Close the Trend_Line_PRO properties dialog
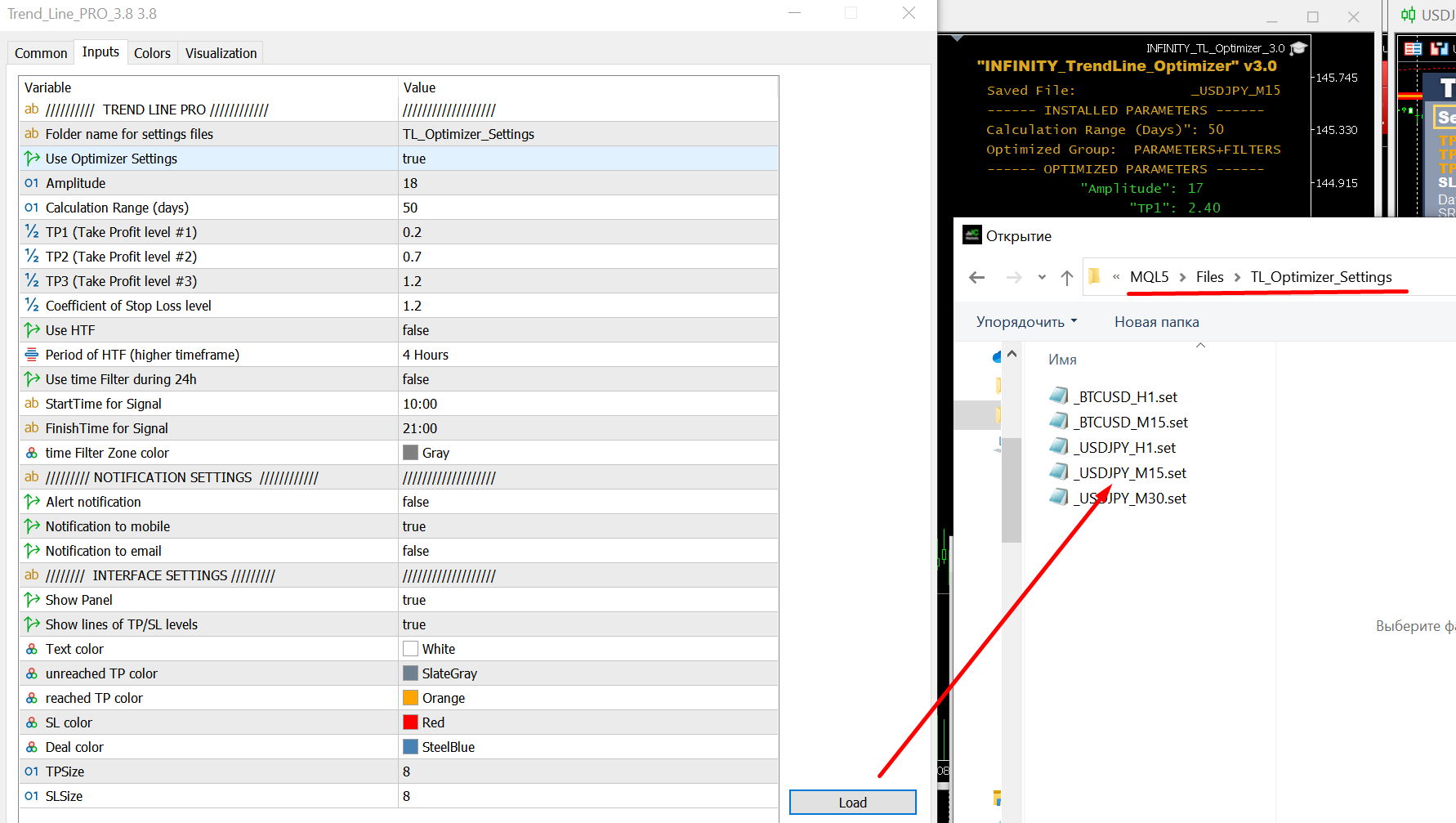This screenshot has width=1456, height=823. coord(909,13)
